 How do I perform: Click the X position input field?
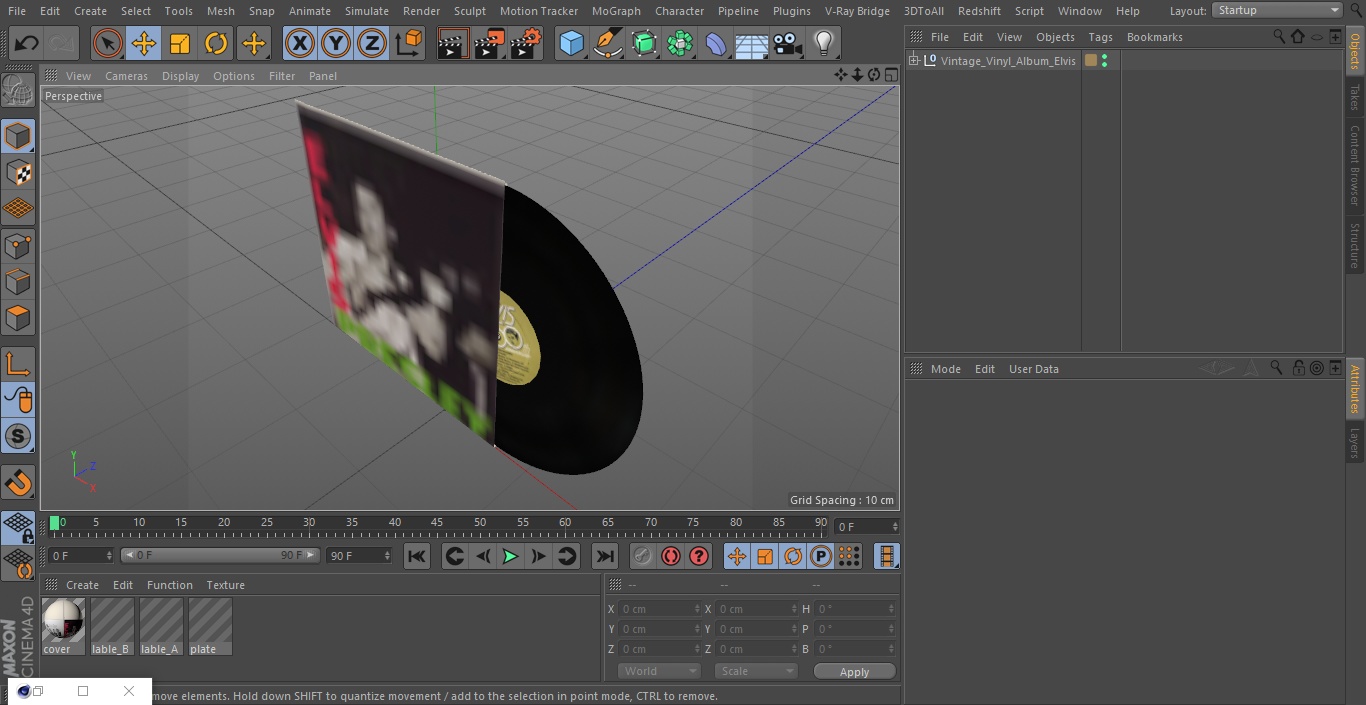659,609
